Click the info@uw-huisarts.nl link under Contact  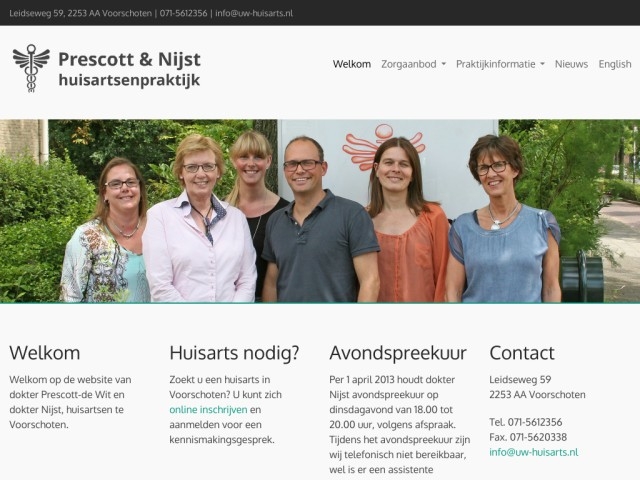(533, 452)
